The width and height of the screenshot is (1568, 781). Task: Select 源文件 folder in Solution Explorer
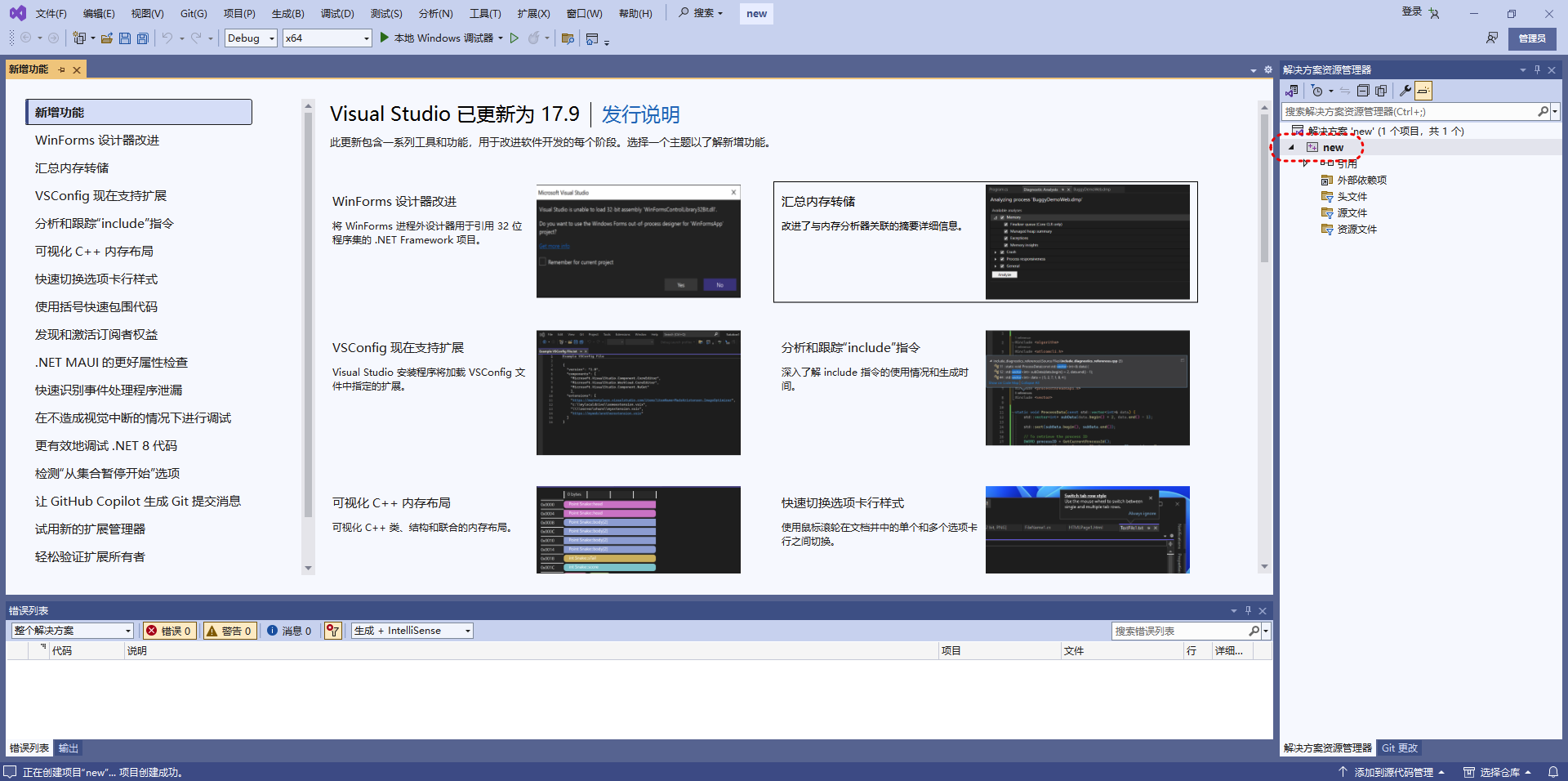[x=1352, y=213]
